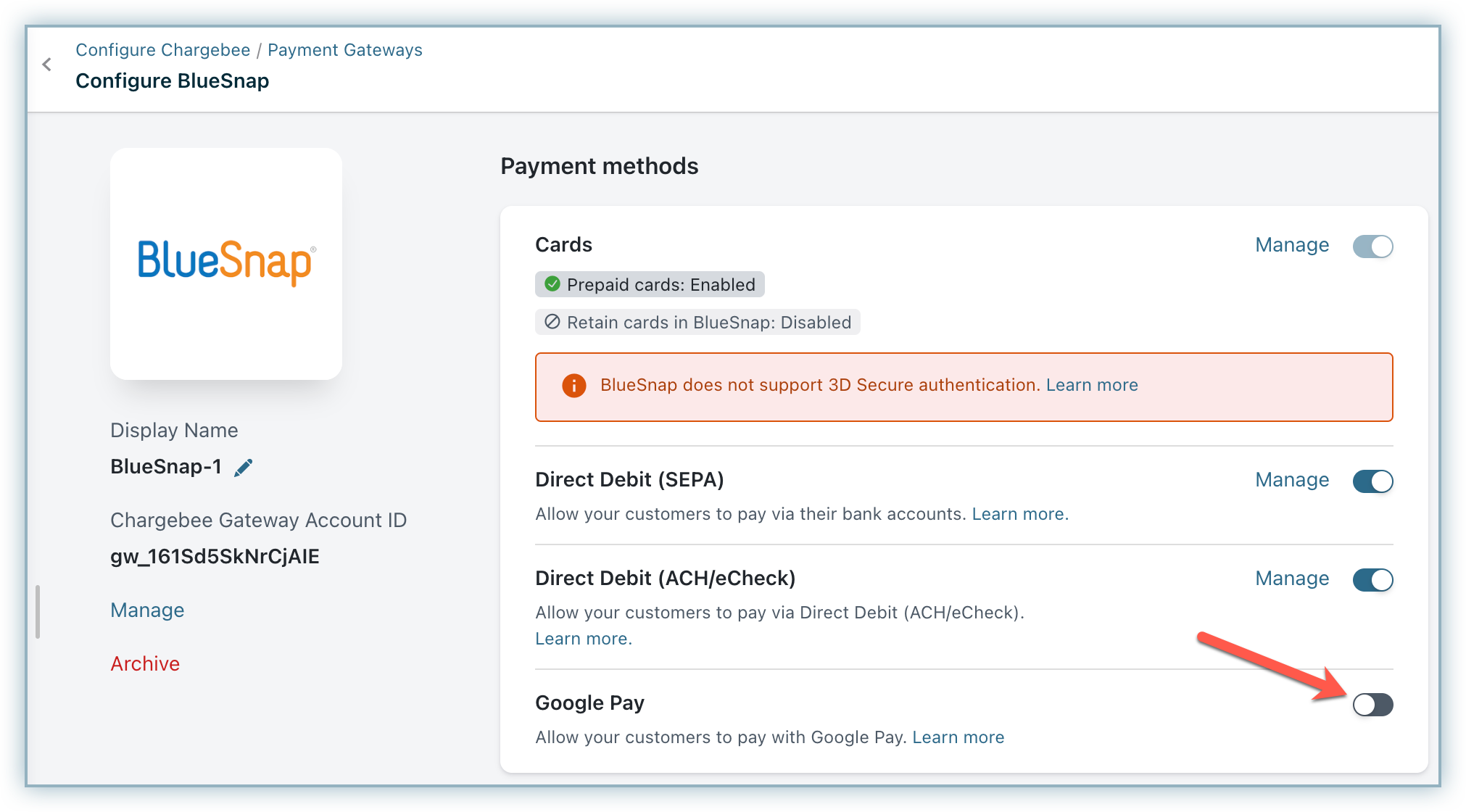Click disabled icon on Retain cards badge
1466x812 pixels.
point(552,322)
